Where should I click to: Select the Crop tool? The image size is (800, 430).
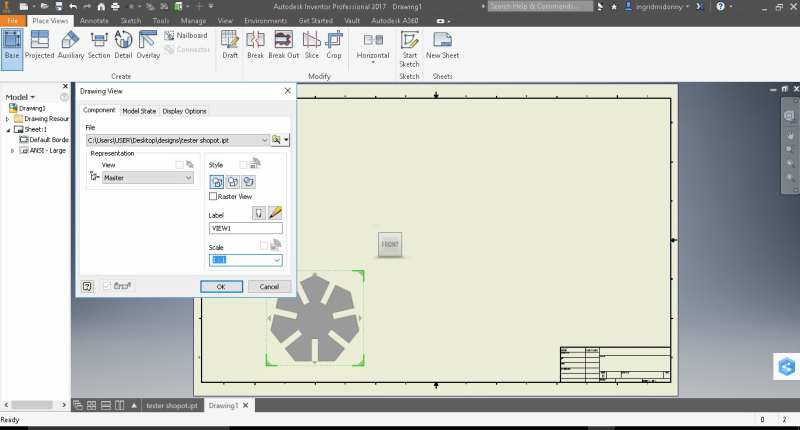(334, 46)
